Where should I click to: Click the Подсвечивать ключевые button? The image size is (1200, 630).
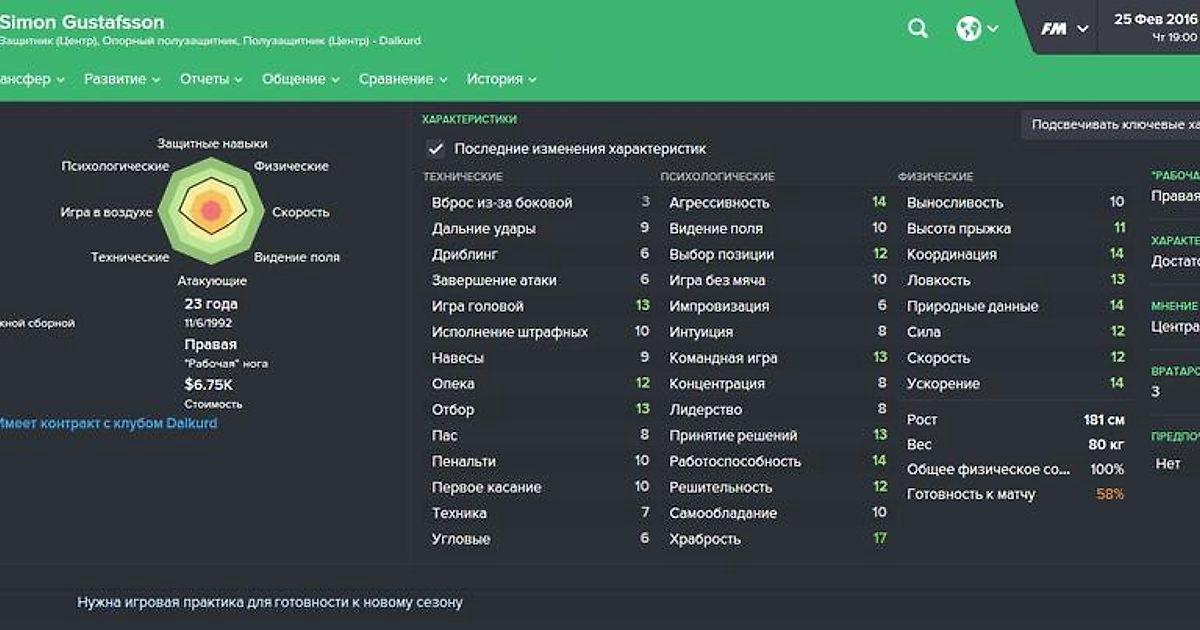[x=1112, y=125]
